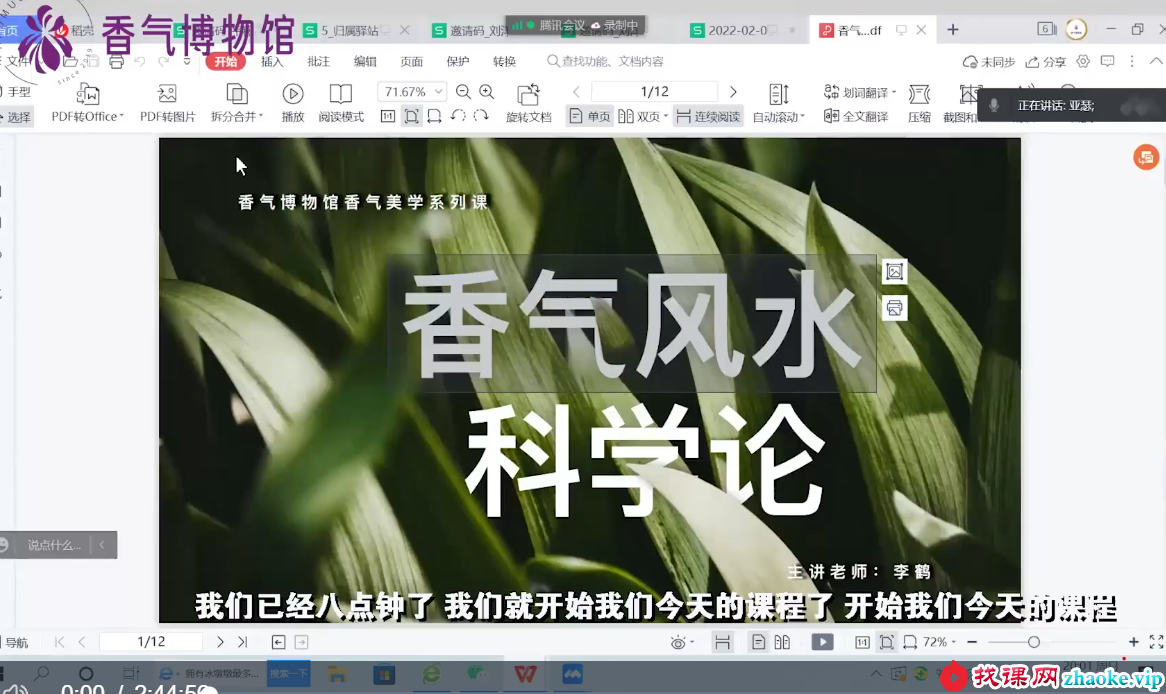The image size is (1166, 694).
Task: Select the 选择 selection tool
Action: 16,117
